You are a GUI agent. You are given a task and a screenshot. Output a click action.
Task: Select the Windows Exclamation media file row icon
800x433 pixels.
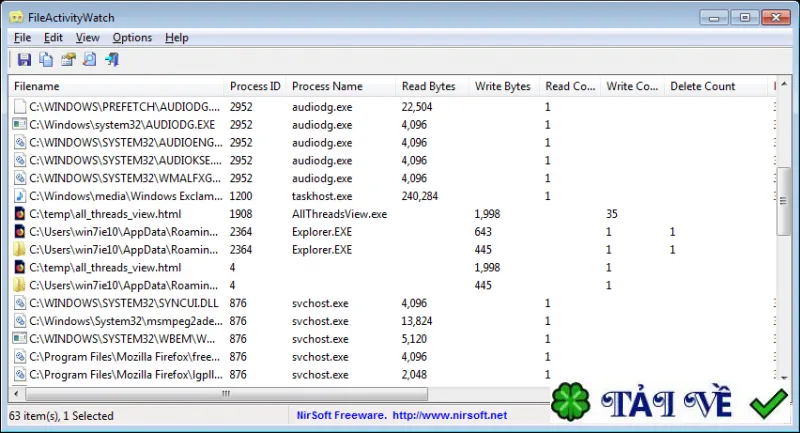point(19,196)
